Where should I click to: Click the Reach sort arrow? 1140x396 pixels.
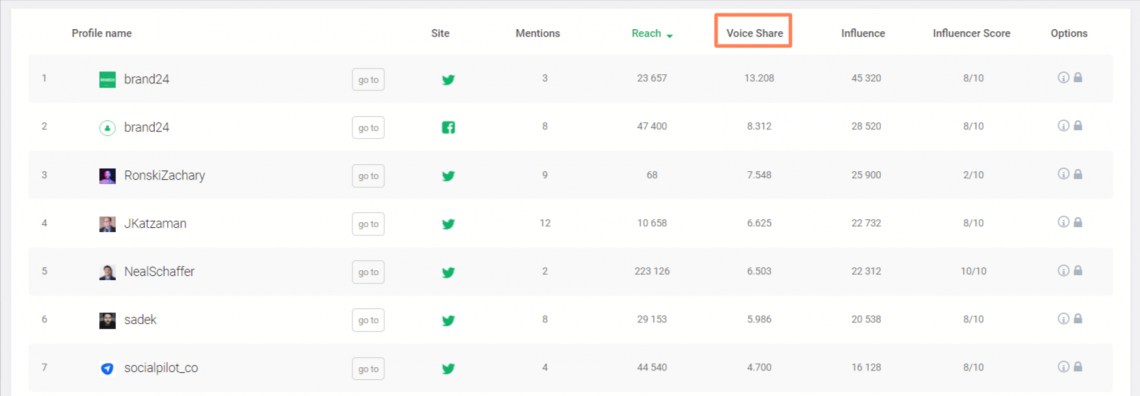pos(669,36)
